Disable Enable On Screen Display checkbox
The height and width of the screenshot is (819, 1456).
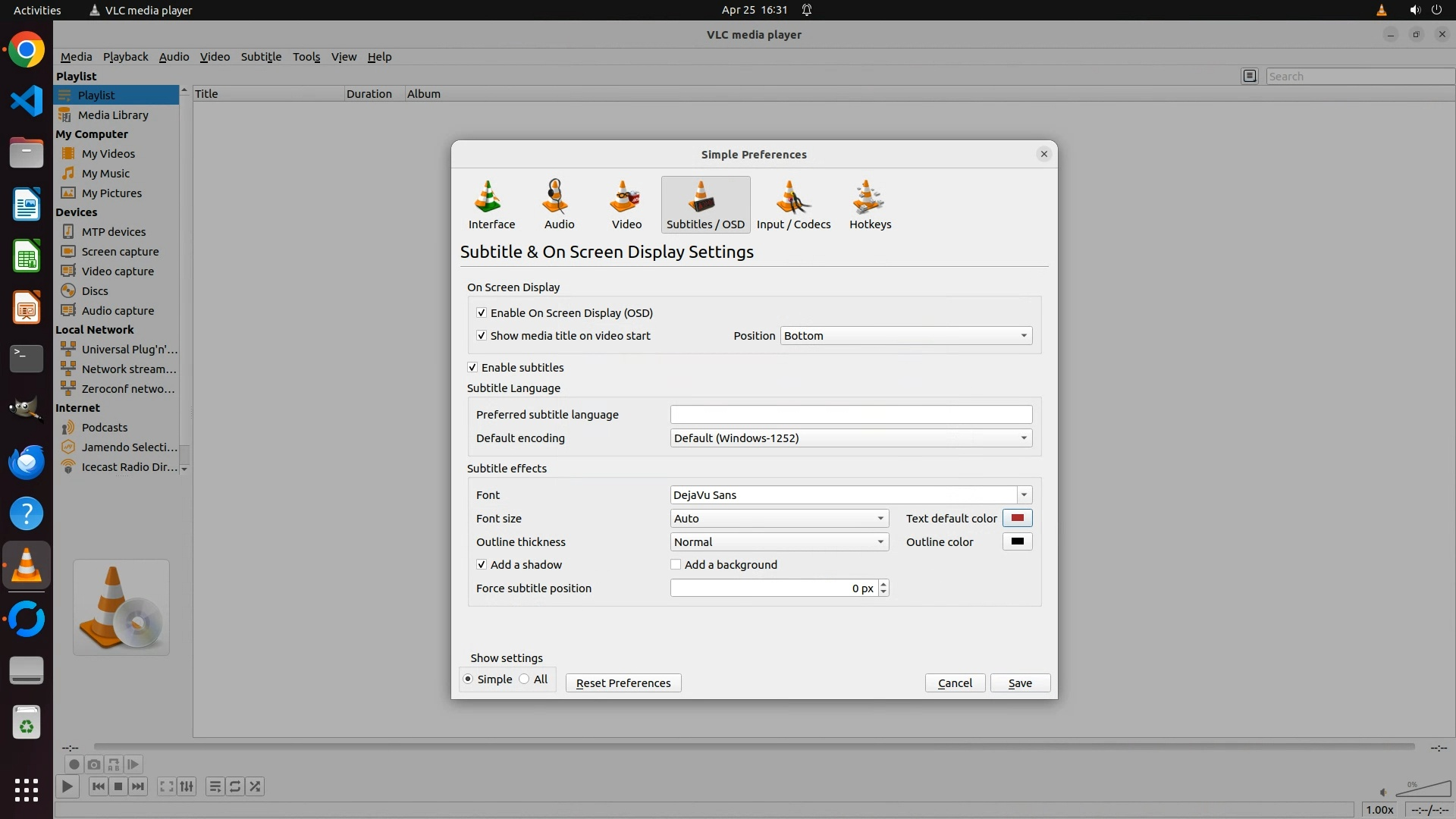coord(482,312)
